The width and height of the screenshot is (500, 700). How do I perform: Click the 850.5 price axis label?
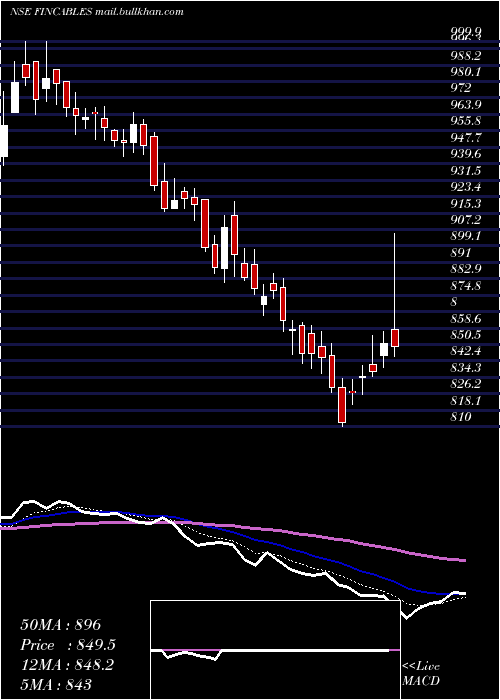(x=466, y=334)
